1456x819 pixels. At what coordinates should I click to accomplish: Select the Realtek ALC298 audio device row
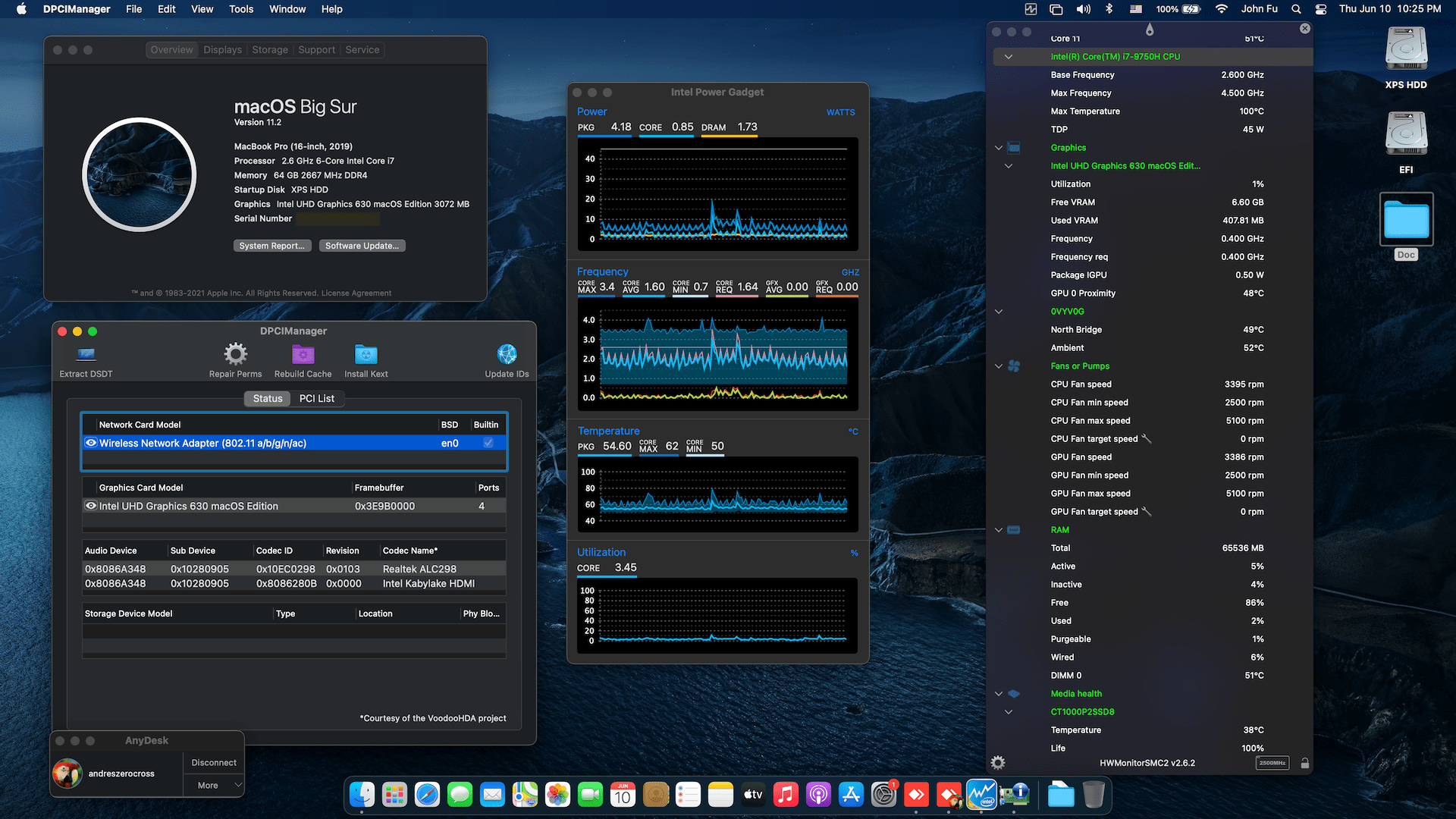click(x=294, y=569)
